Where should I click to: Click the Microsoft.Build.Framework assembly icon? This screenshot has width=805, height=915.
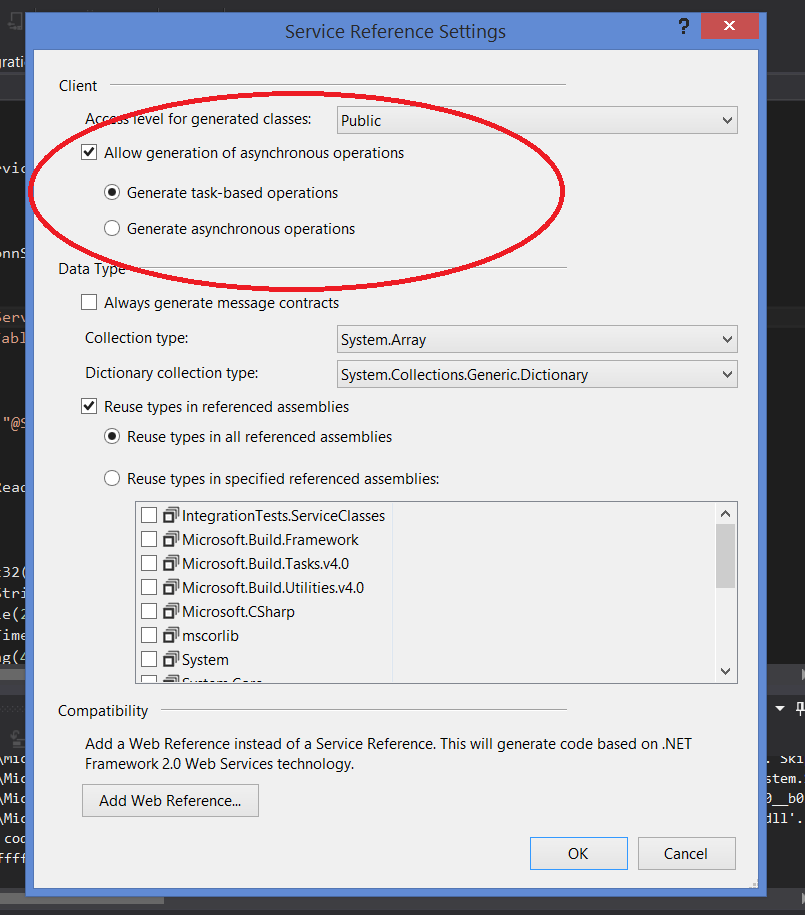pyautogui.click(x=170, y=540)
